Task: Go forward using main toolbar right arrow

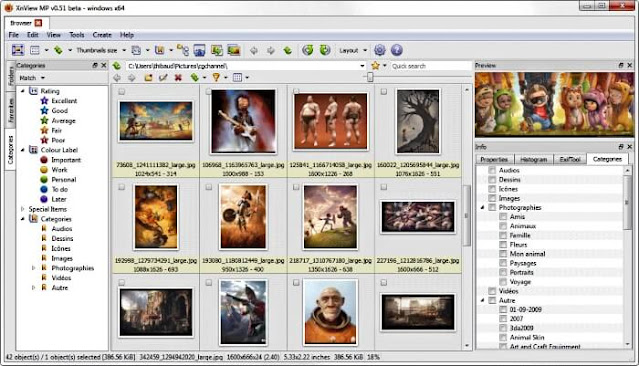Action: pyautogui.click(x=271, y=50)
